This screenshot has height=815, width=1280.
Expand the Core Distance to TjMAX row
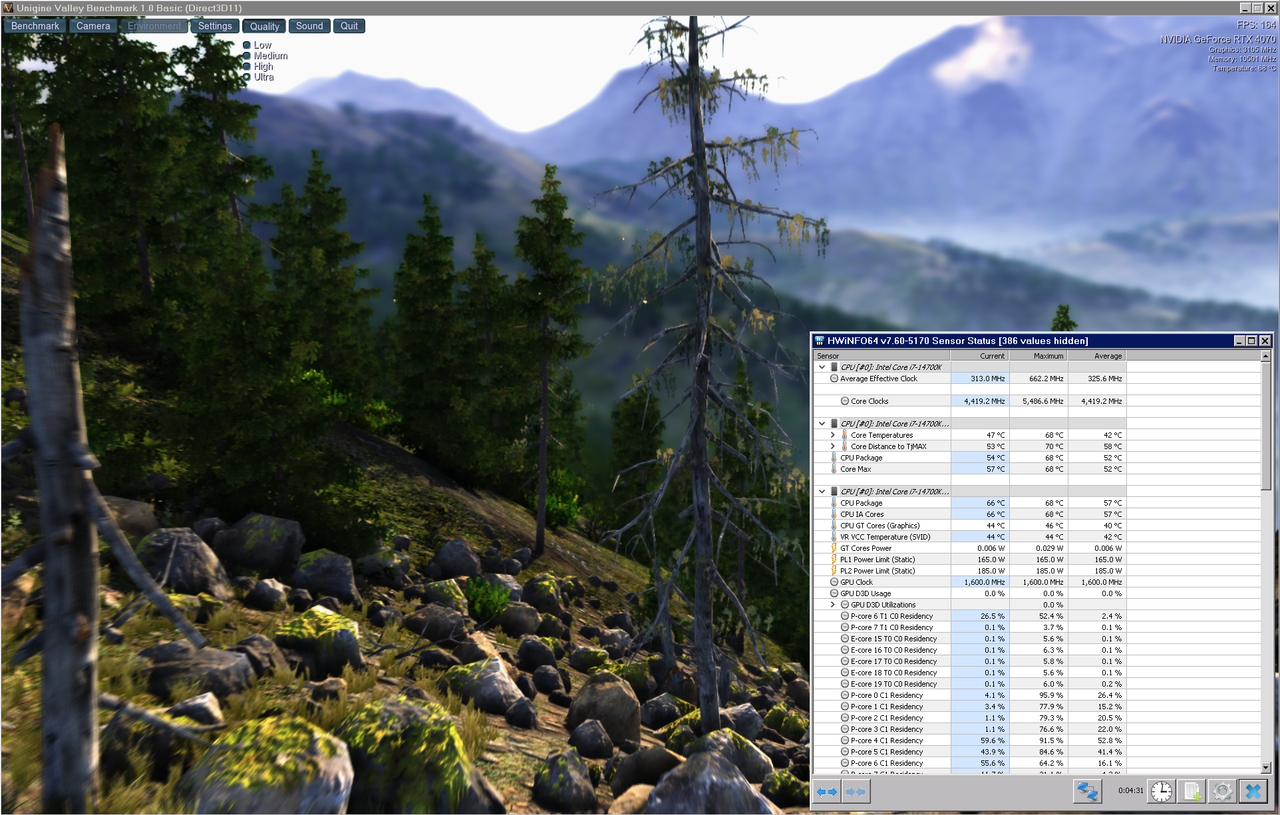coord(833,447)
